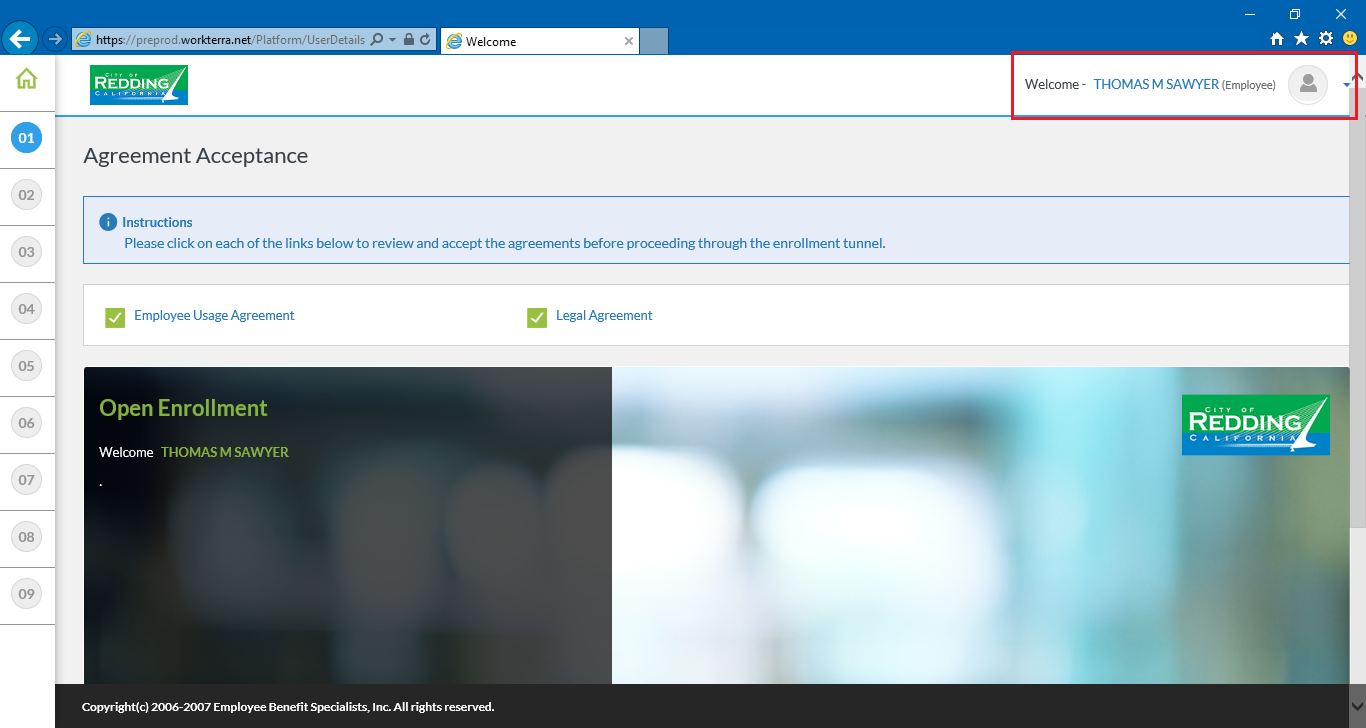Open Legal Agreement link
This screenshot has width=1366, height=728.
(x=604, y=315)
